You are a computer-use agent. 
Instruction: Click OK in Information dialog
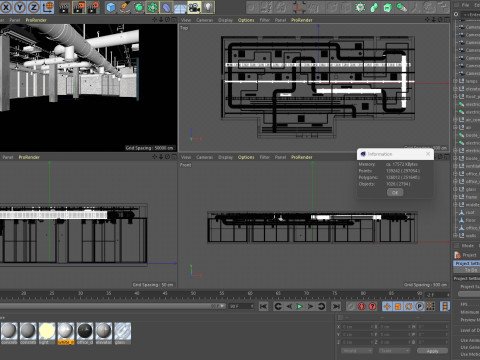coord(395,192)
